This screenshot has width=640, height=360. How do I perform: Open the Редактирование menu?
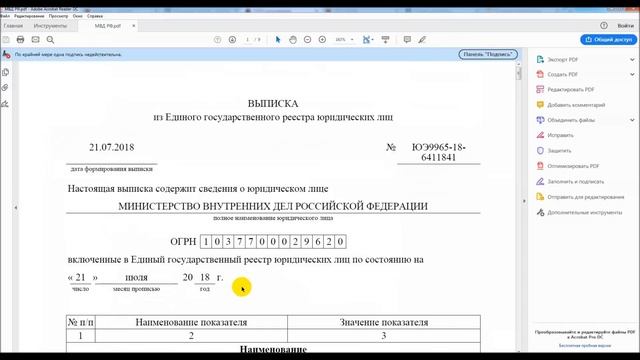29,16
